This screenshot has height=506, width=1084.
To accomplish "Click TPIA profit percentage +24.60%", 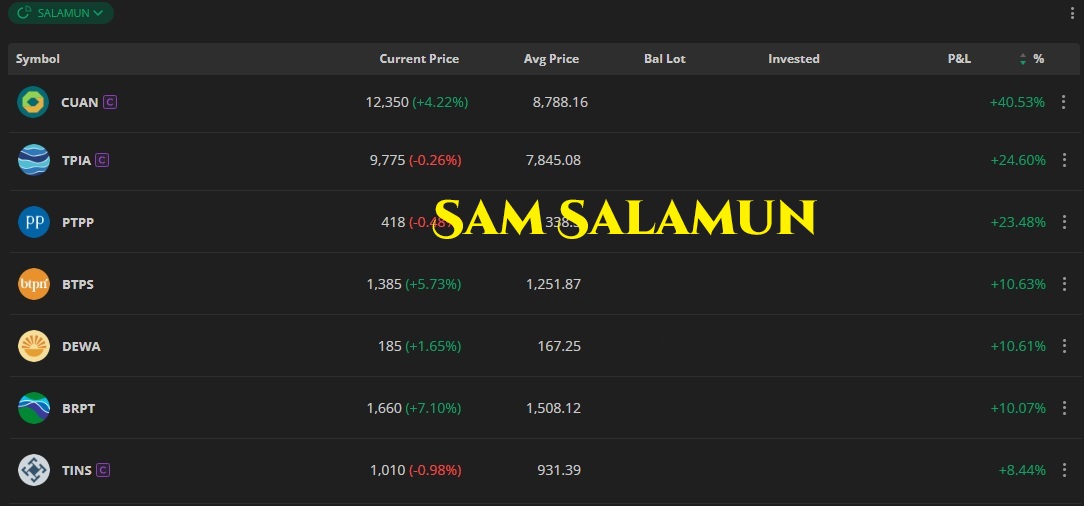I will tap(1018, 160).
